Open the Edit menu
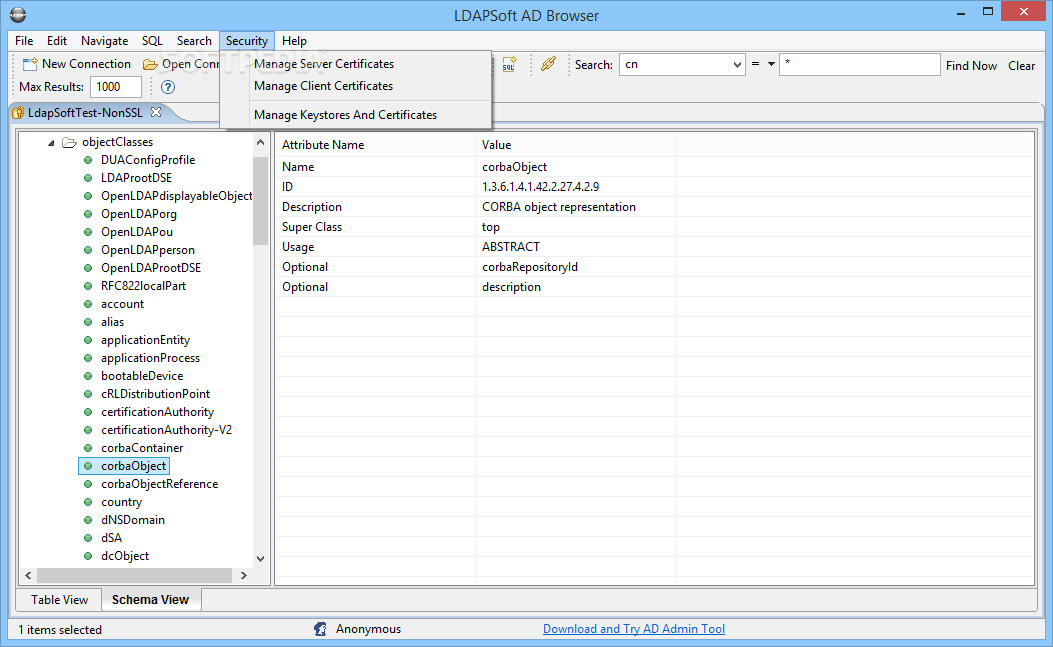The width and height of the screenshot is (1053, 647). click(56, 40)
